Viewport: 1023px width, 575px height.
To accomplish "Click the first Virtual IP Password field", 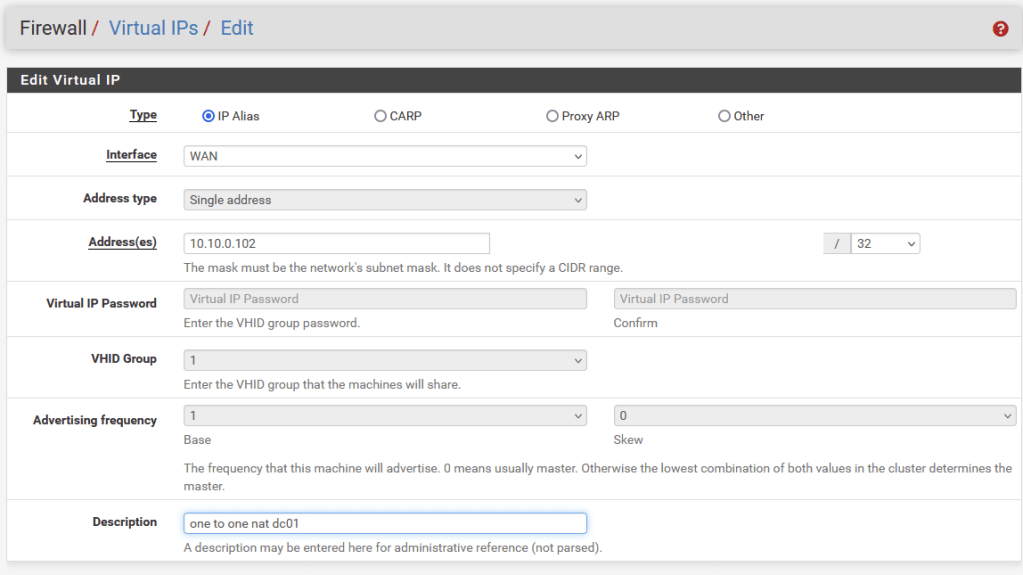I will click(385, 298).
